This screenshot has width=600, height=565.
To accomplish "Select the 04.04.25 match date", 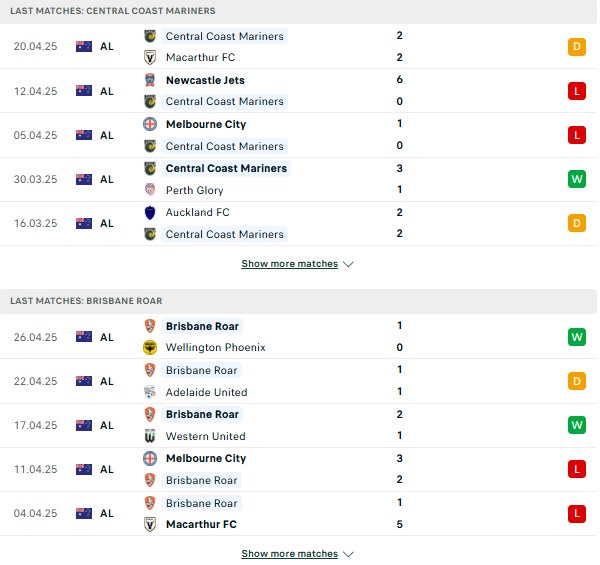I will [x=35, y=513].
